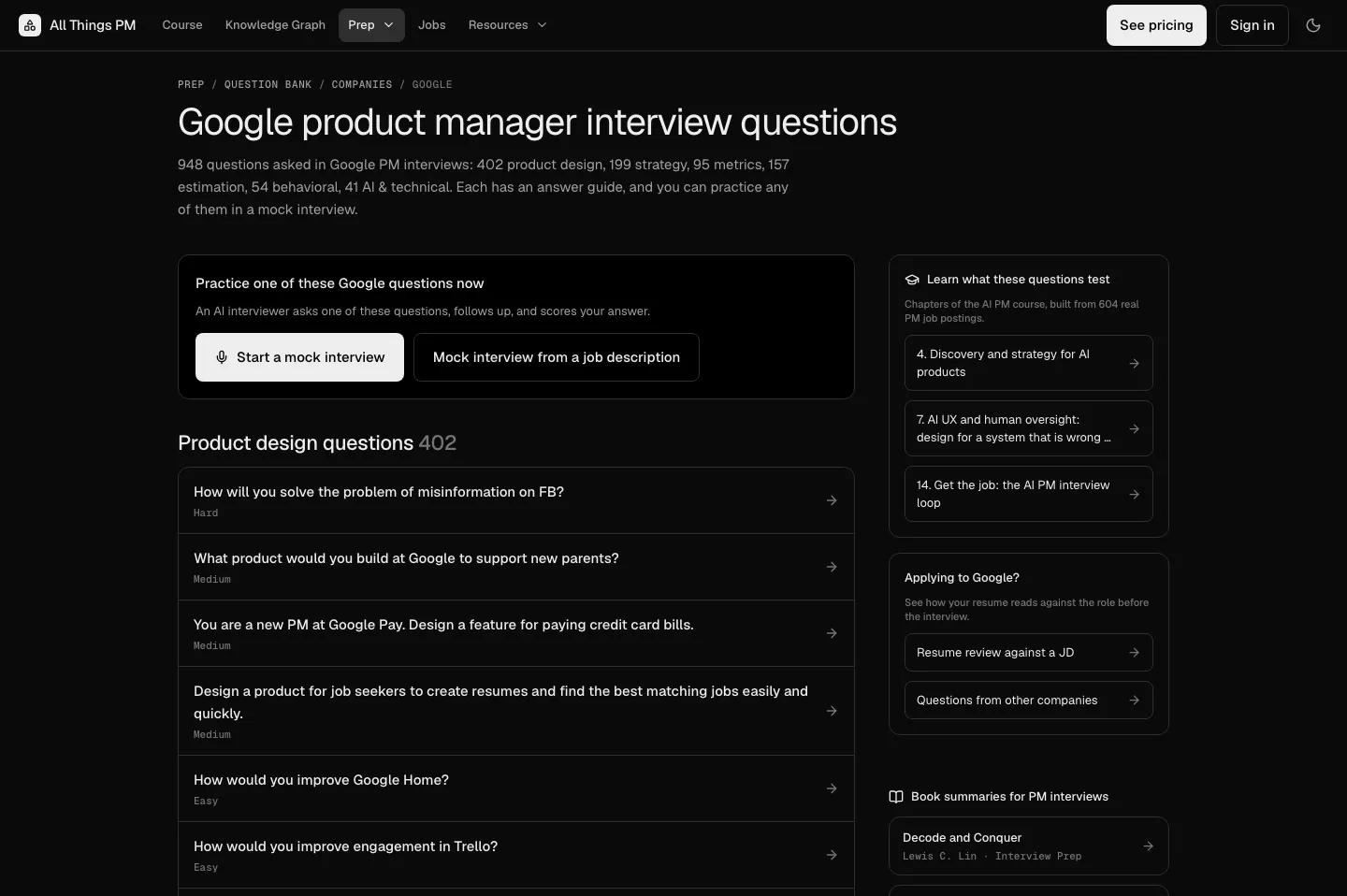The width and height of the screenshot is (1347, 896).
Task: Click arrow on Trello engagement question
Action: click(832, 855)
